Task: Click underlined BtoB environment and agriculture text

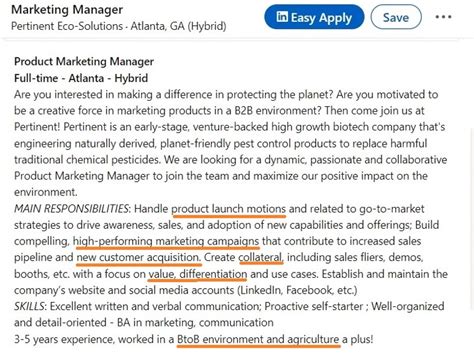Action: pos(258,339)
